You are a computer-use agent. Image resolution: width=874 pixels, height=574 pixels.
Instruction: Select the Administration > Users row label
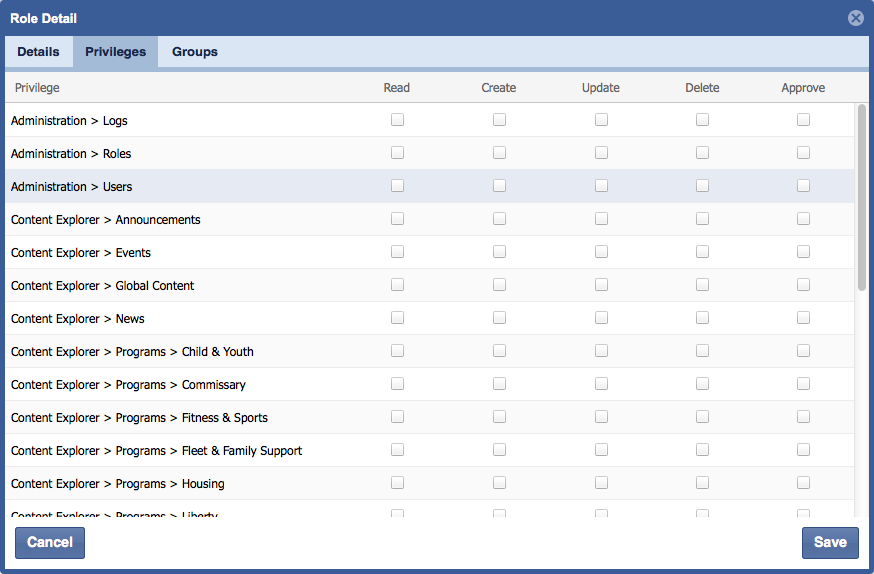click(71, 187)
